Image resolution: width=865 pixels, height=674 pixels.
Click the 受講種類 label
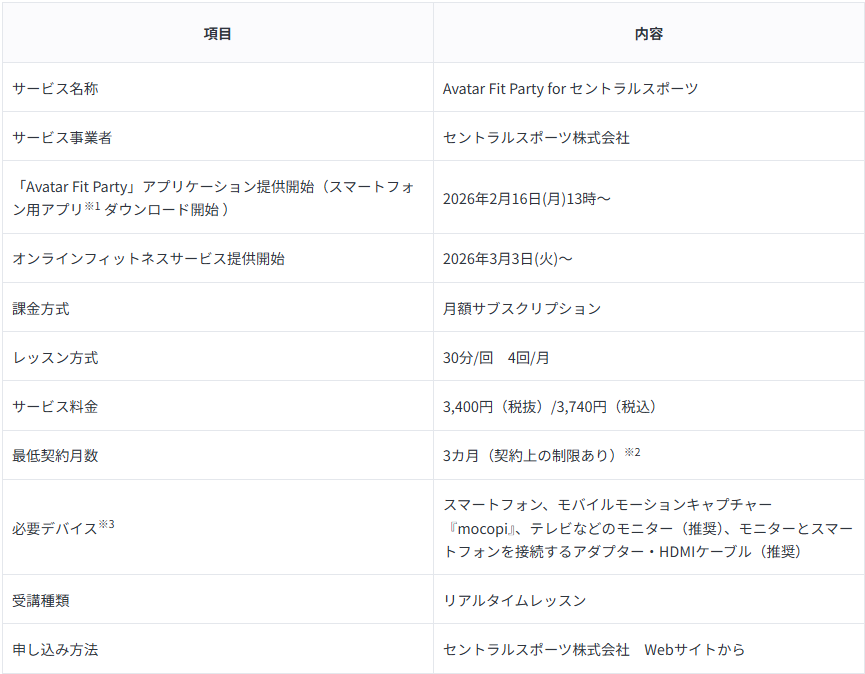click(x=41, y=600)
